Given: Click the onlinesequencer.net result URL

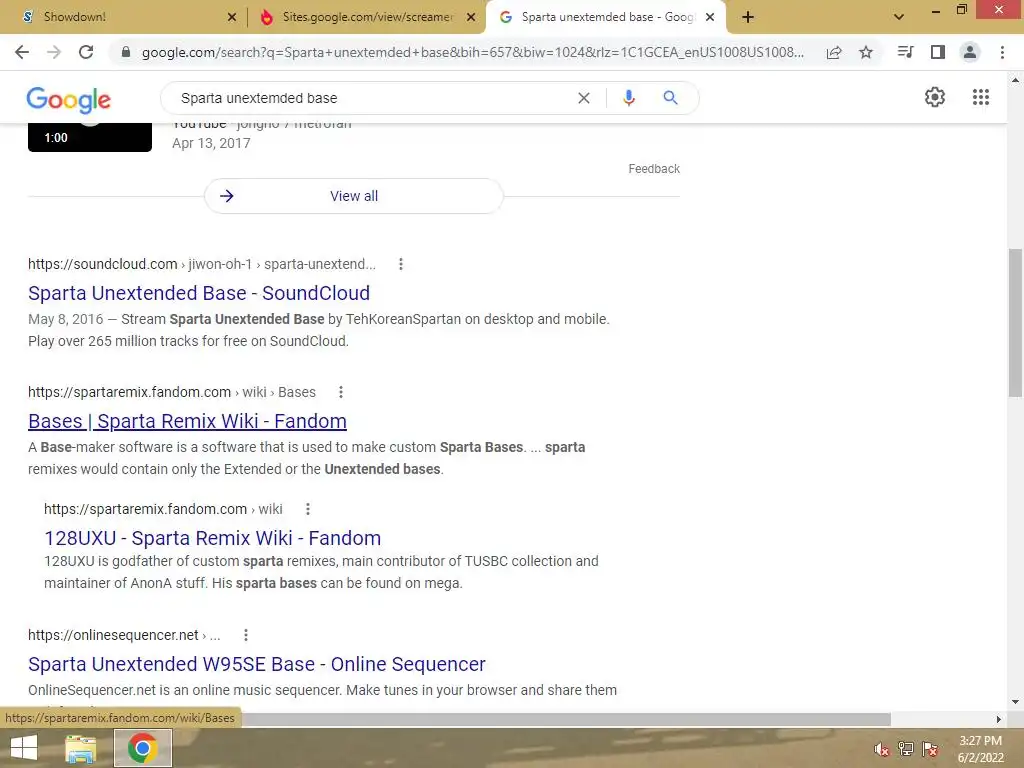Looking at the screenshot, I should click(124, 635).
